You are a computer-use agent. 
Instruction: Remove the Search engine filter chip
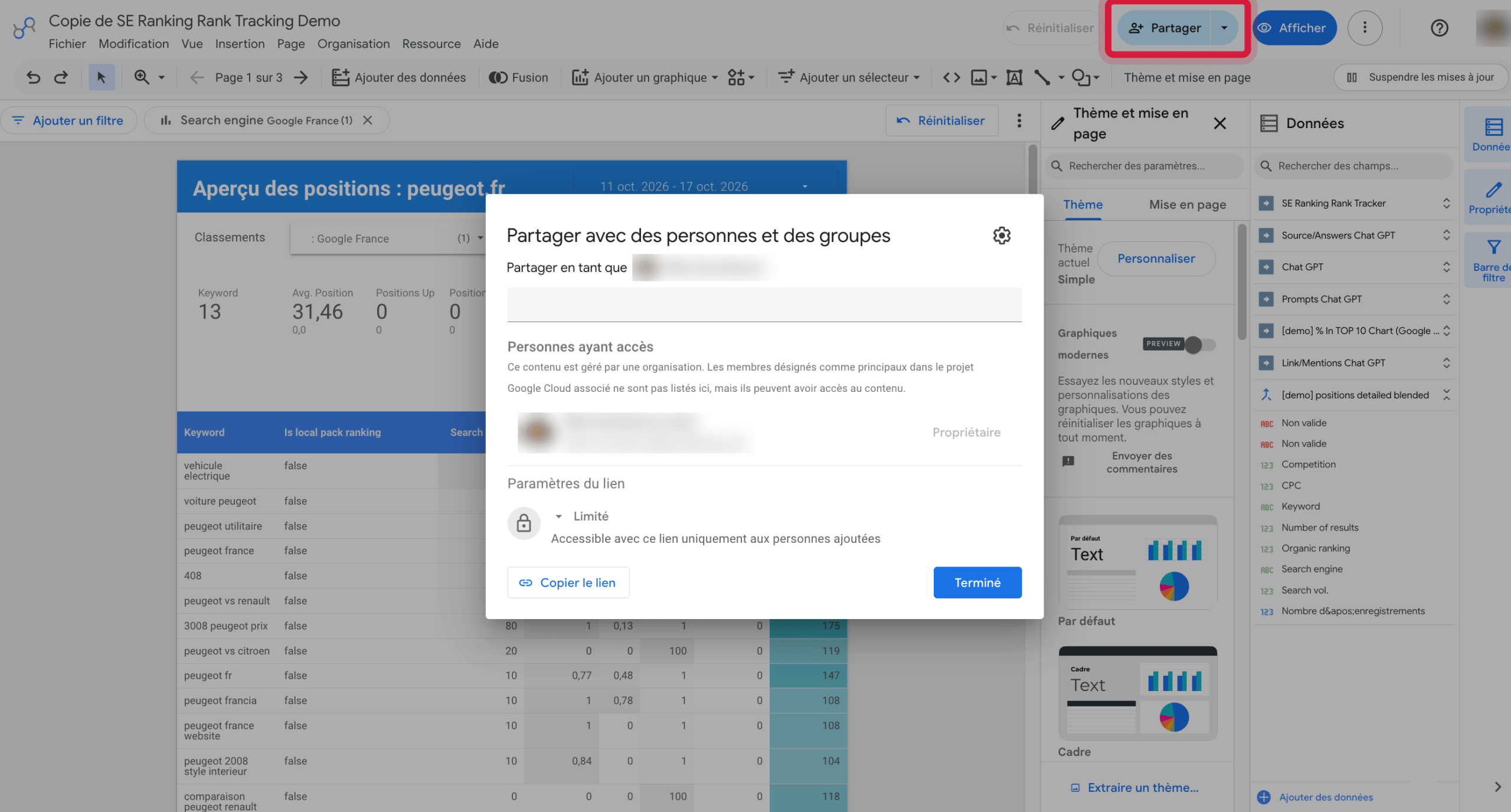367,120
